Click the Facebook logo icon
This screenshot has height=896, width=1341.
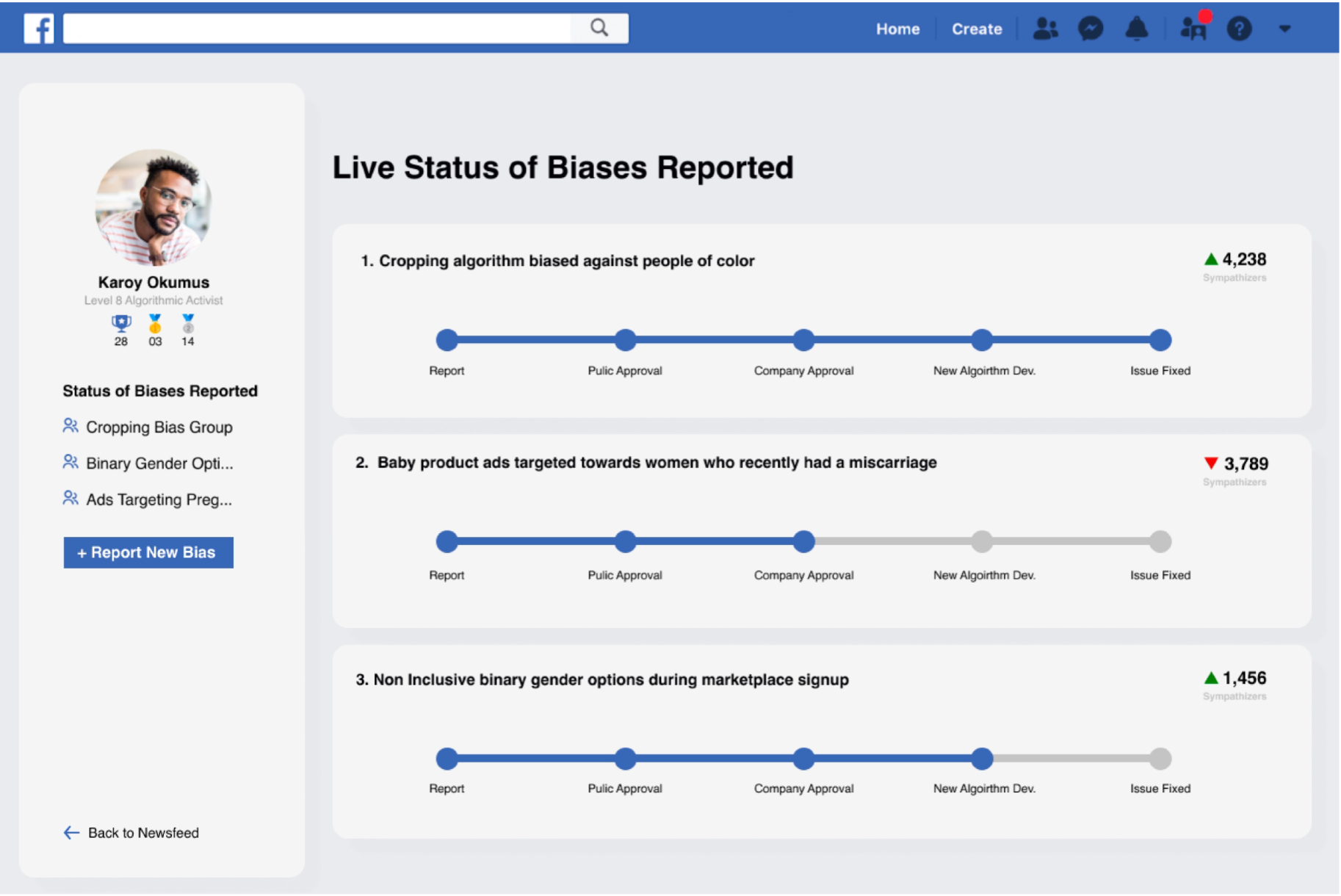(39, 29)
